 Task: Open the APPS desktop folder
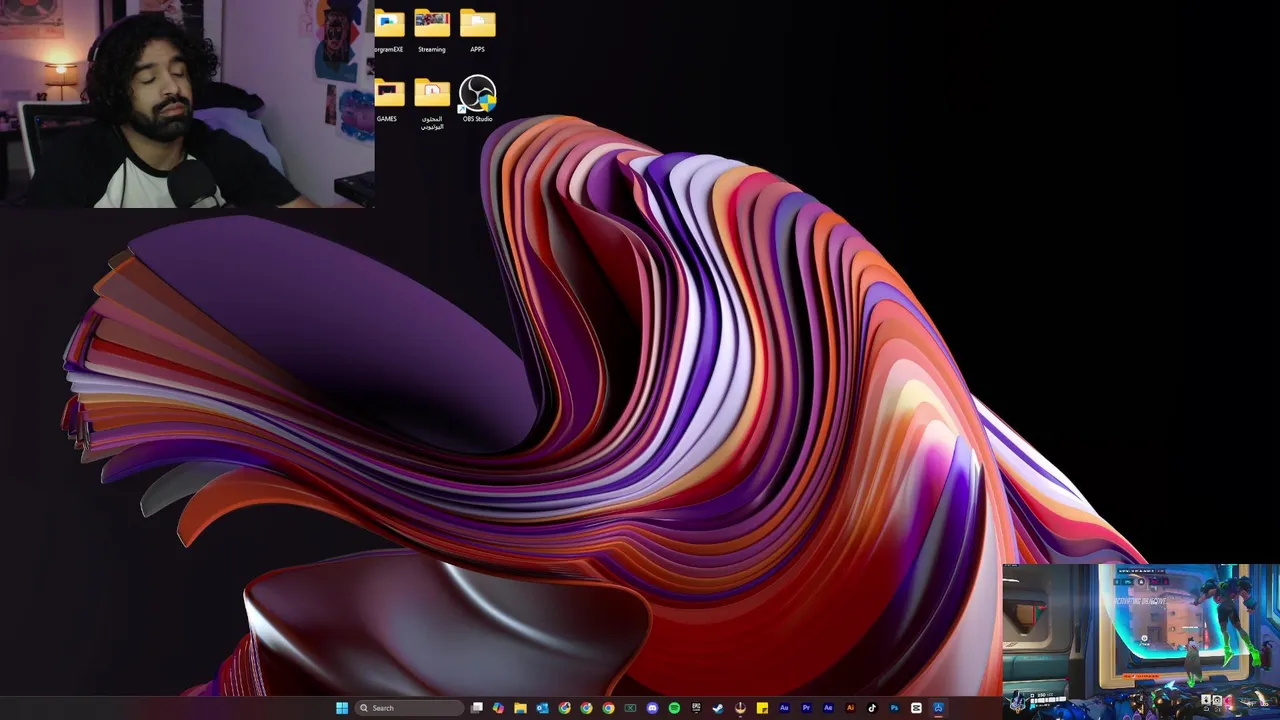click(x=477, y=30)
